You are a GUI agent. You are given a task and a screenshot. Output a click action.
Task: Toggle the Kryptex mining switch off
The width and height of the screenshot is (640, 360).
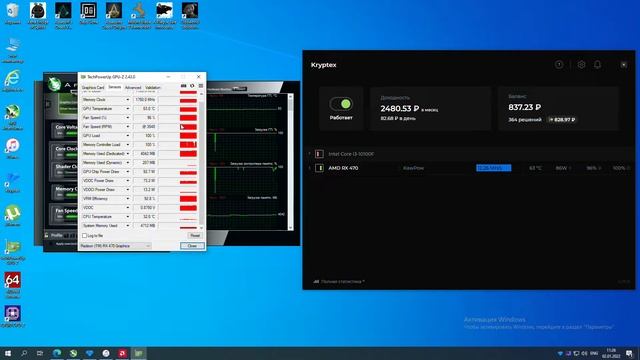pos(341,104)
